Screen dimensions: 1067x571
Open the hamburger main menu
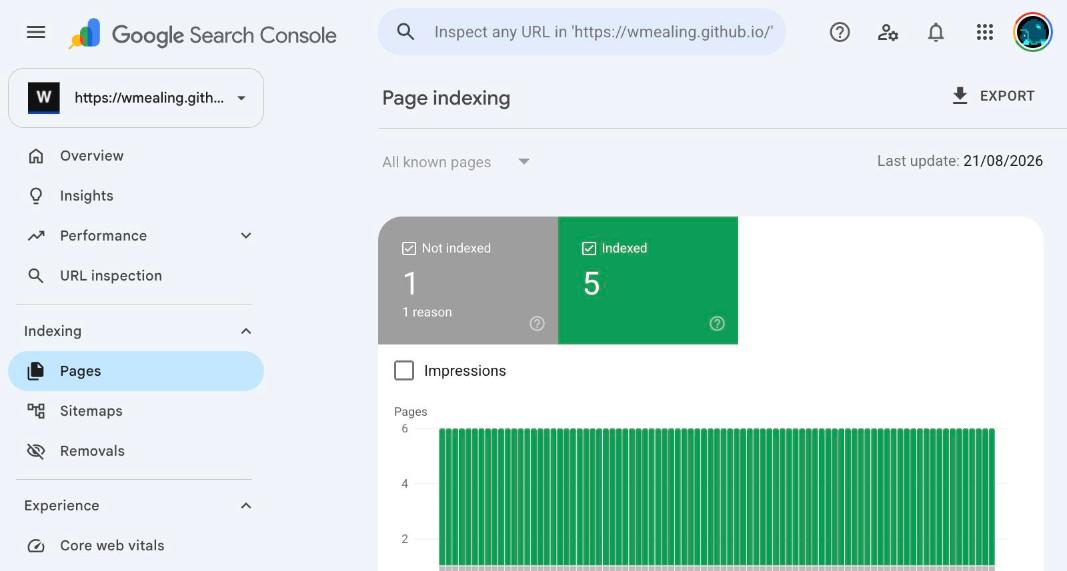pos(36,32)
